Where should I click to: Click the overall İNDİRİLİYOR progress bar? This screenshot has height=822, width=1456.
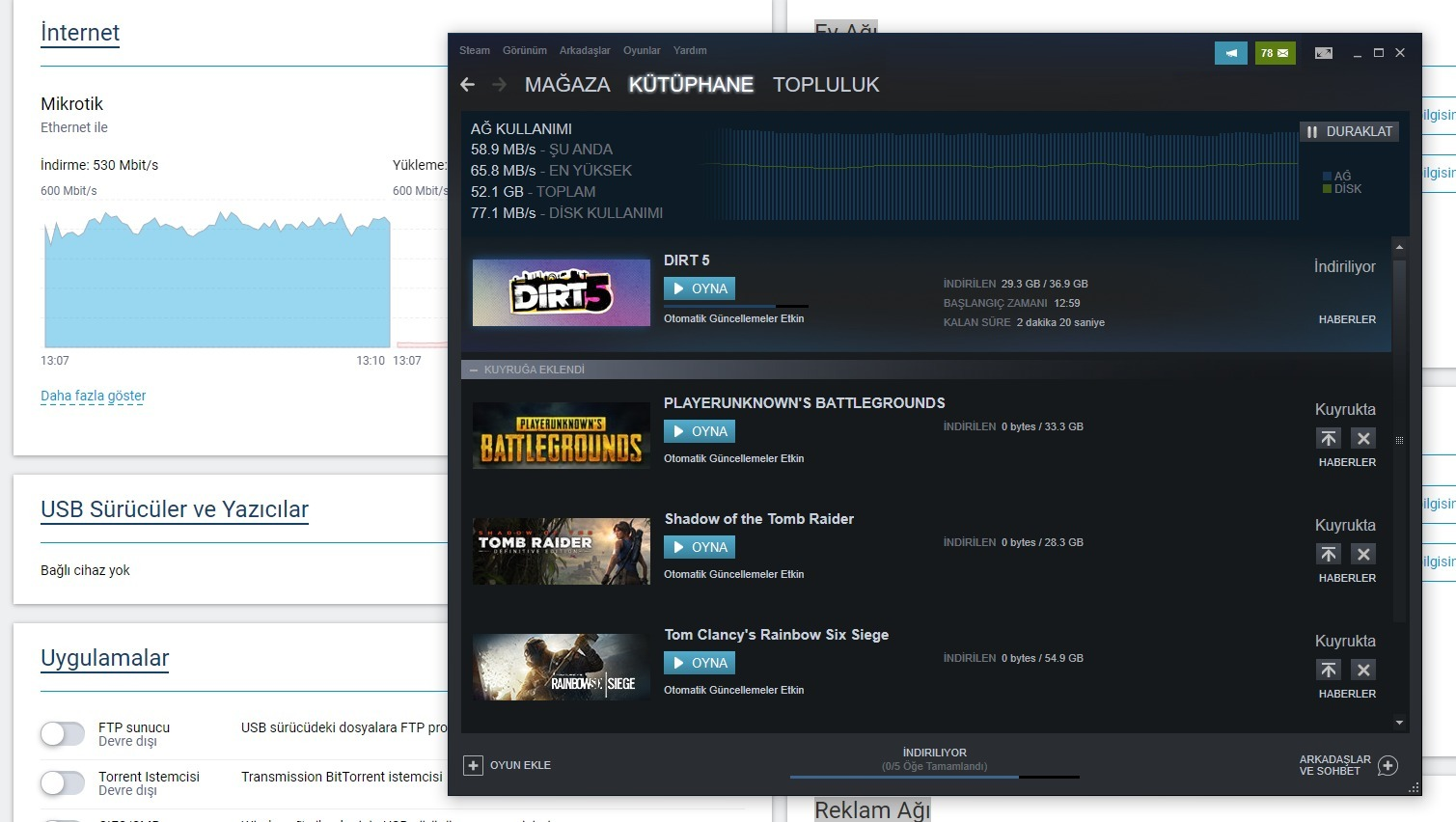tap(934, 776)
